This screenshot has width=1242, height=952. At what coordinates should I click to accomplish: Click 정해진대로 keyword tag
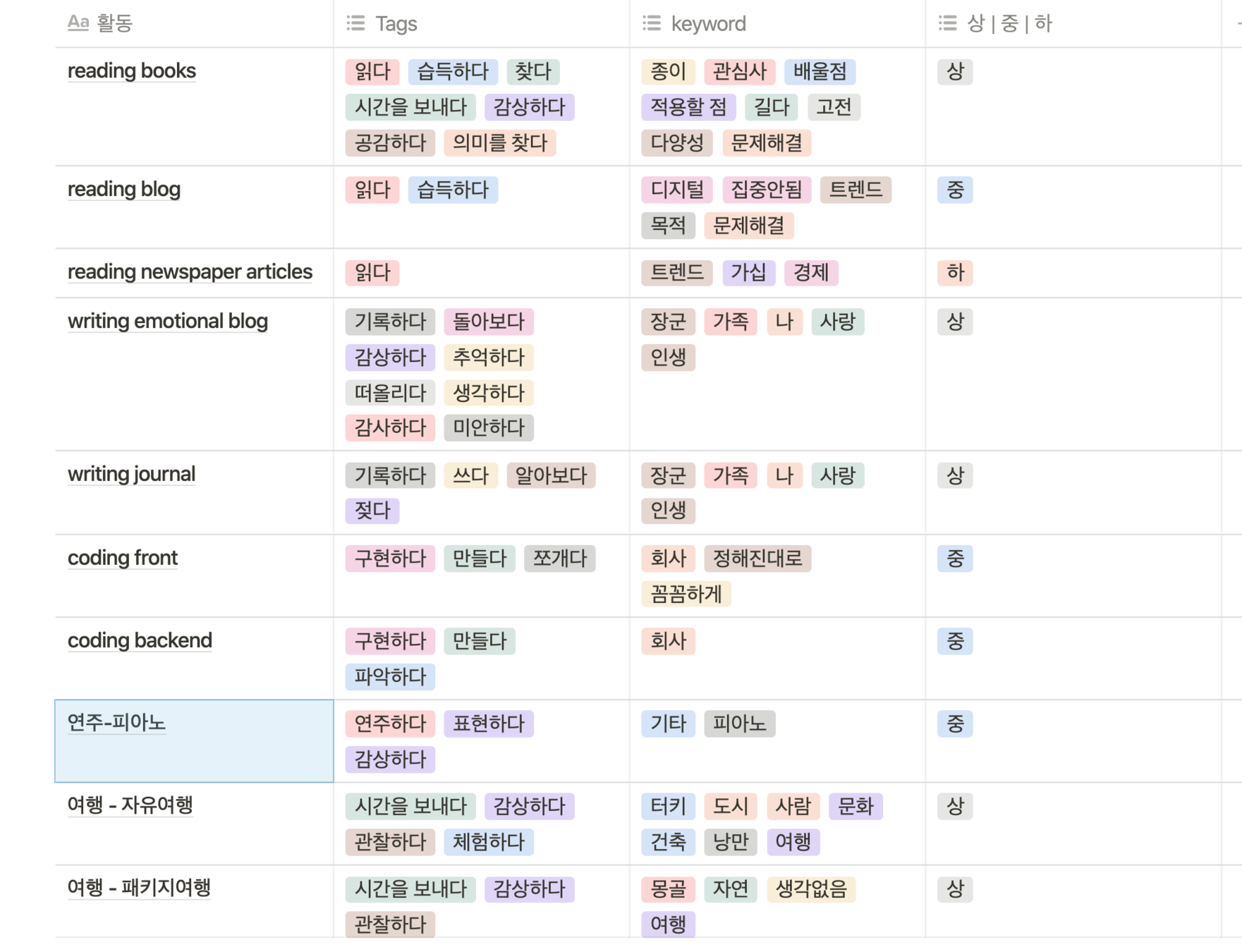tap(757, 559)
